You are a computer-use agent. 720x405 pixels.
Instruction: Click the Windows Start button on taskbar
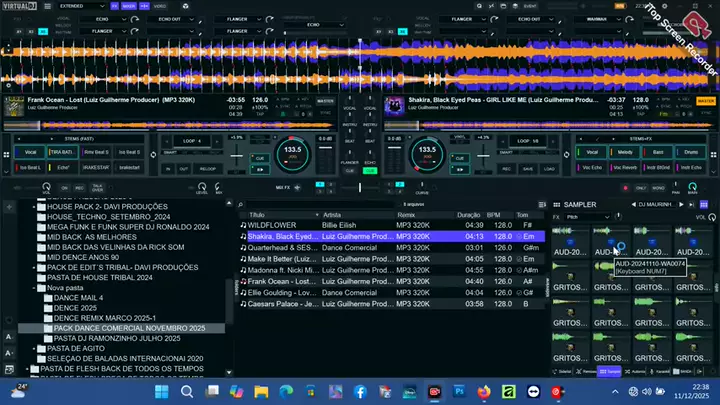tap(161, 390)
